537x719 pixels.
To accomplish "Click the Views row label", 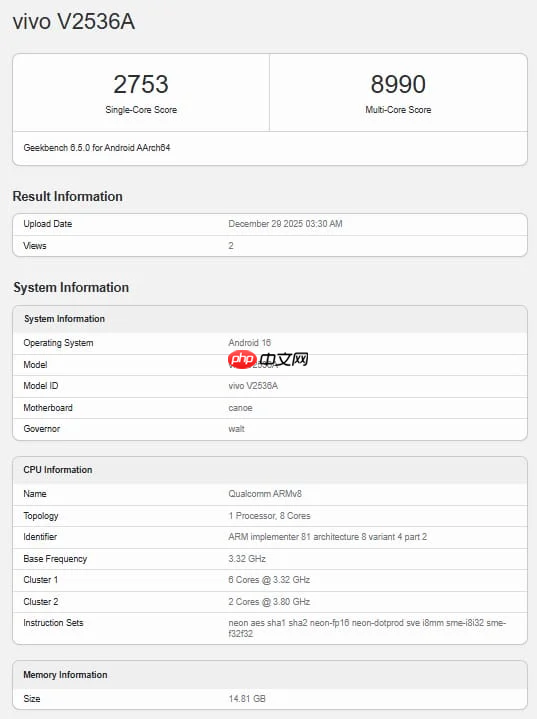I will click(35, 246).
